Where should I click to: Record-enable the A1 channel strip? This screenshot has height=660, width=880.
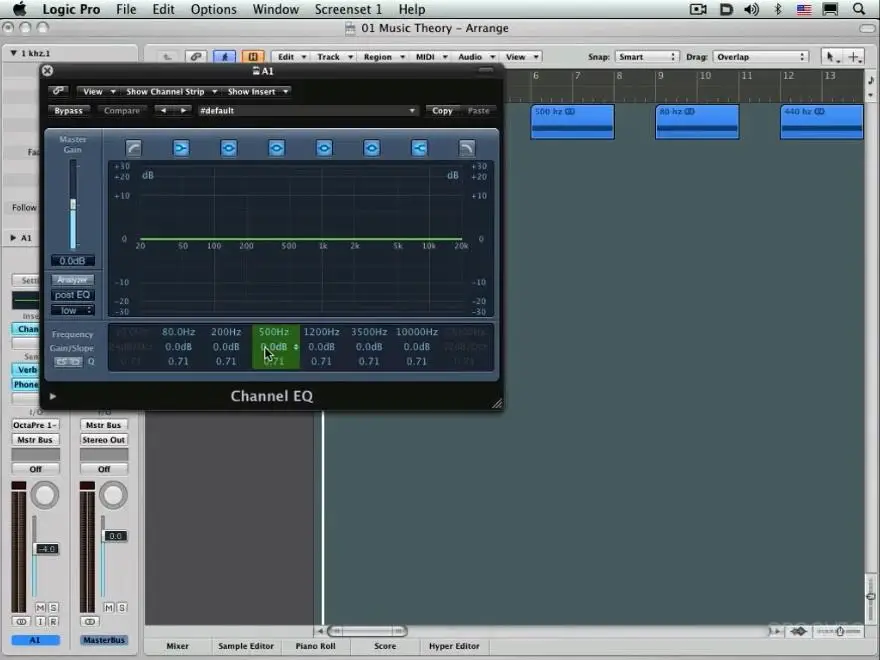pyautogui.click(x=53, y=622)
